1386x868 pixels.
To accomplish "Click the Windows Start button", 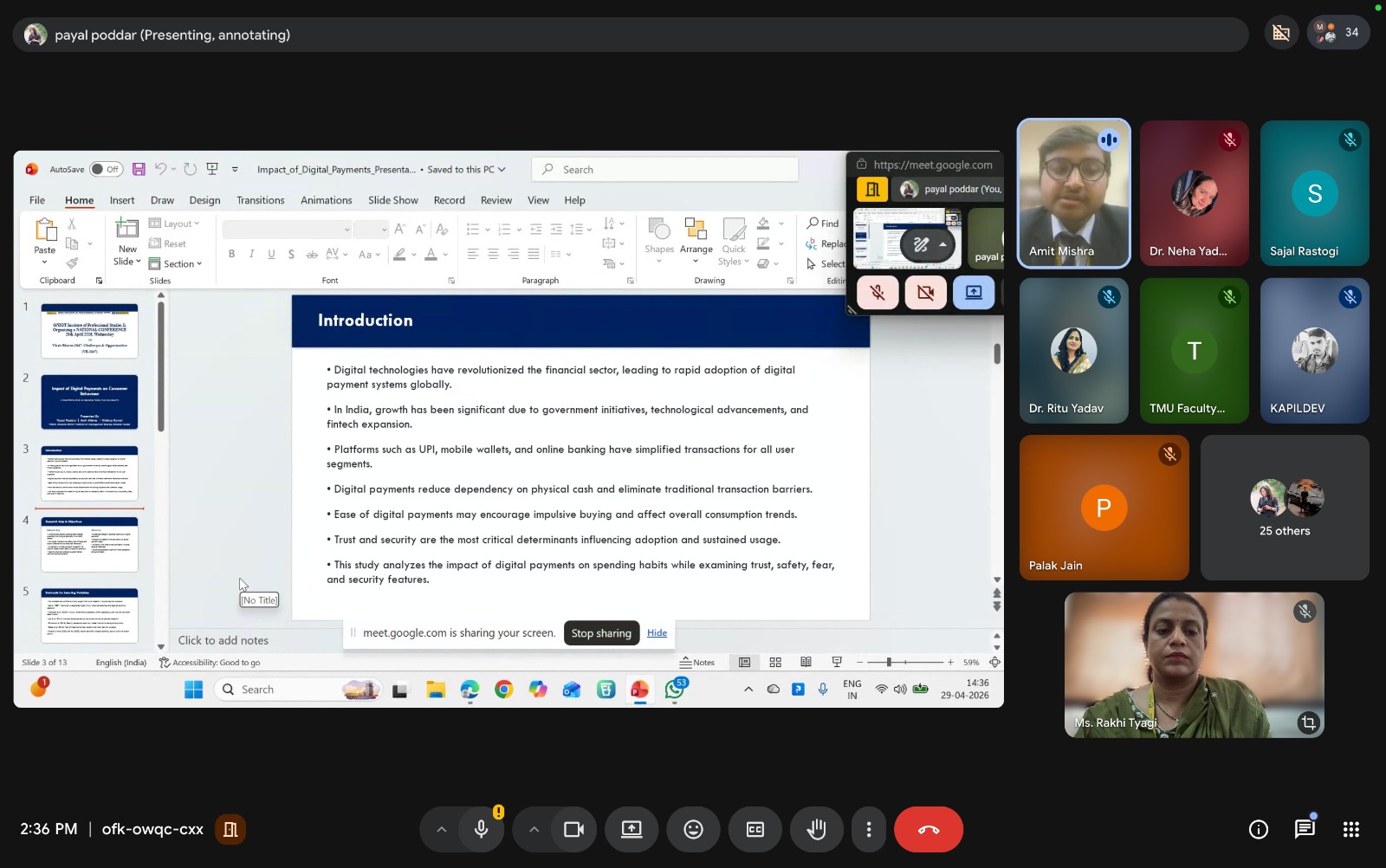I will [193, 690].
